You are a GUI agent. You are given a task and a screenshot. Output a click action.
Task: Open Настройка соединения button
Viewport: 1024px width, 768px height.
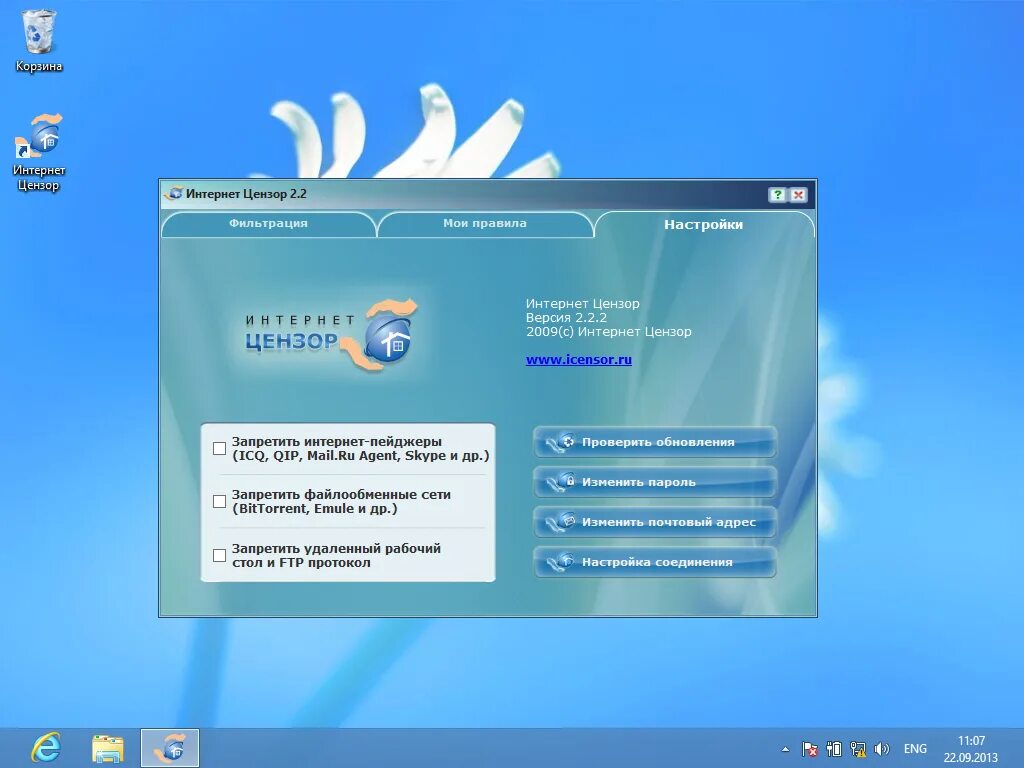tap(655, 562)
